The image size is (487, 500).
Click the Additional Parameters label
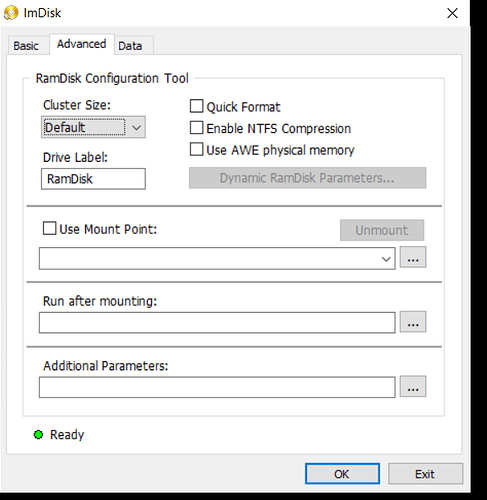point(106,366)
